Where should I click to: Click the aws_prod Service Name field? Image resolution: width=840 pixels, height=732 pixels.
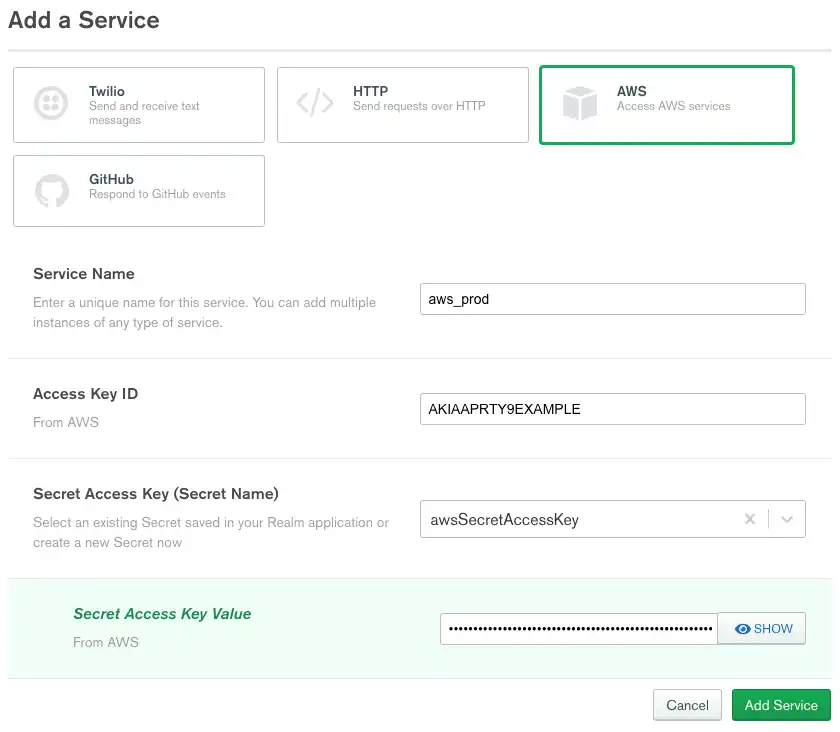coord(613,298)
